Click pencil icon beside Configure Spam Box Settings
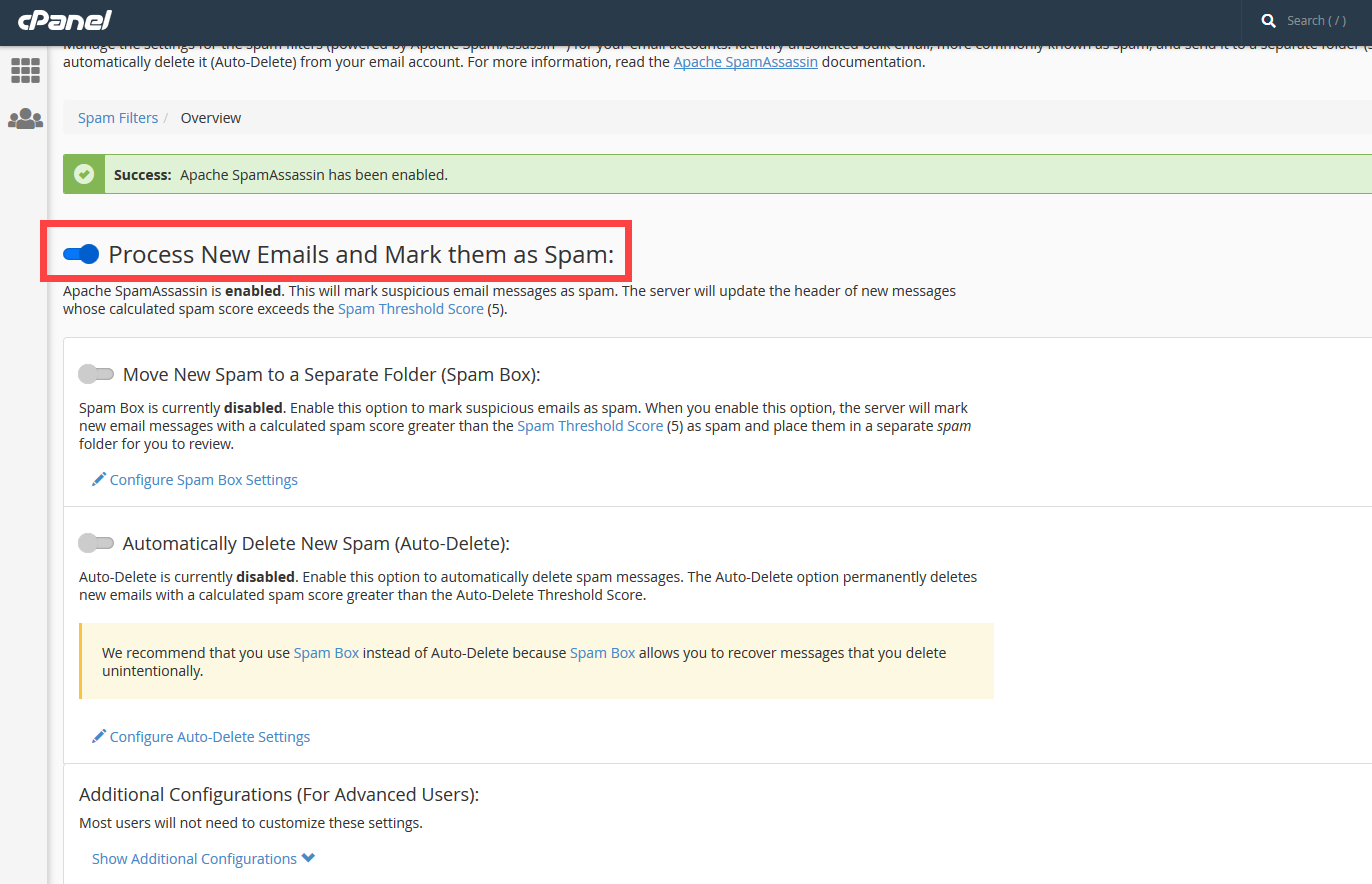The image size is (1372, 884). point(99,480)
